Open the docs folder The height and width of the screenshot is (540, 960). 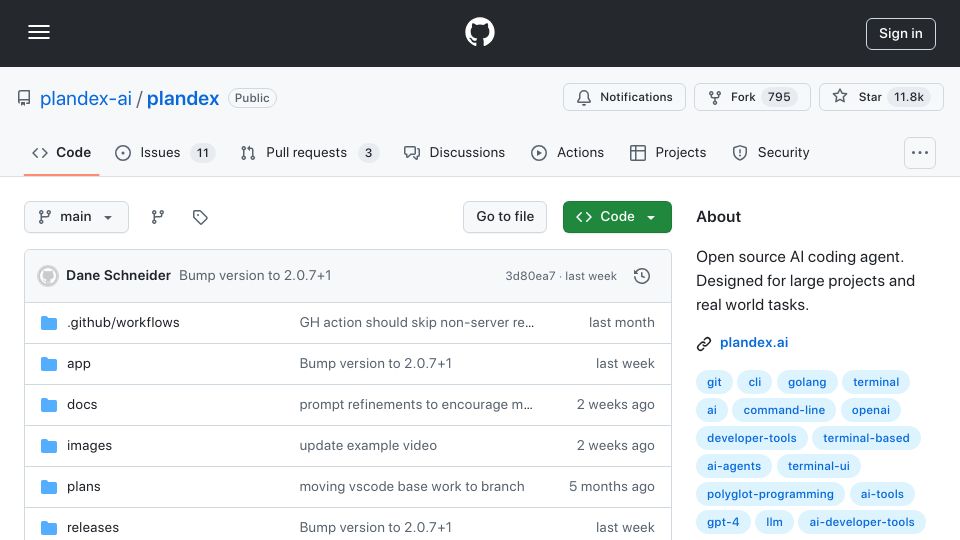click(82, 405)
